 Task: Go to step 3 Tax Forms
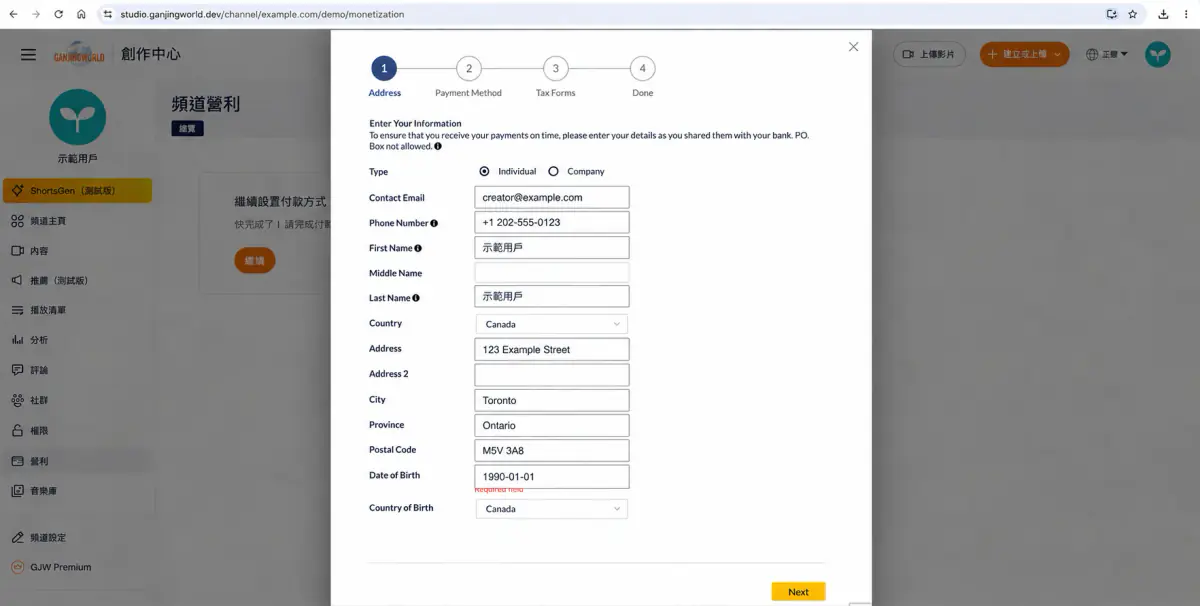(x=555, y=69)
